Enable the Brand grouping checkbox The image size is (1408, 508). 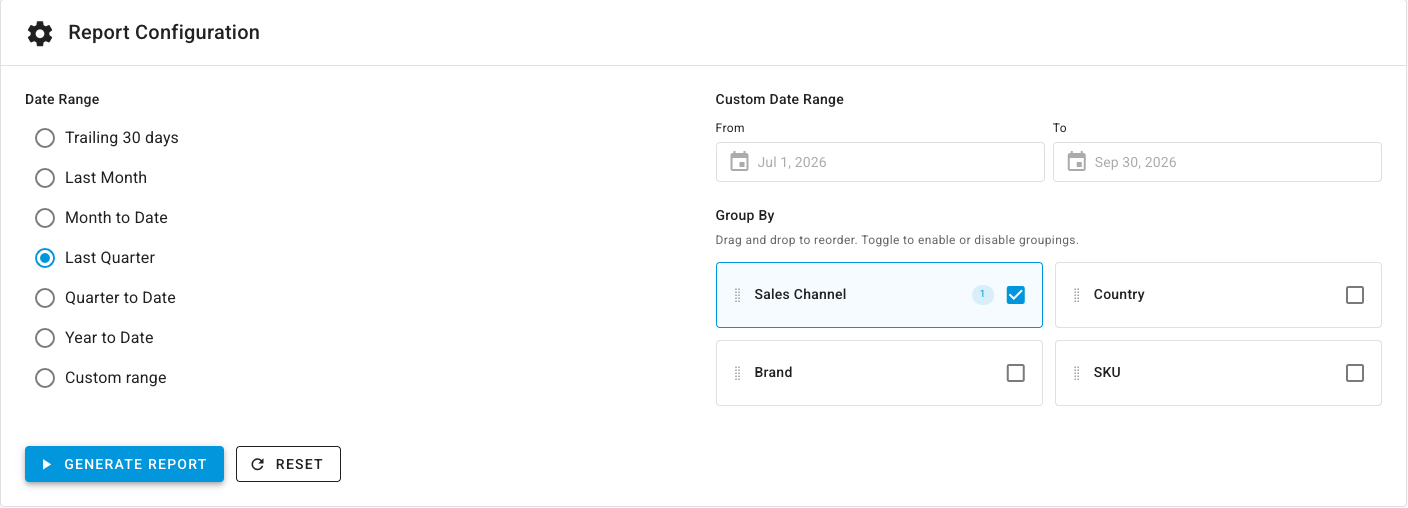pyautogui.click(x=1016, y=373)
